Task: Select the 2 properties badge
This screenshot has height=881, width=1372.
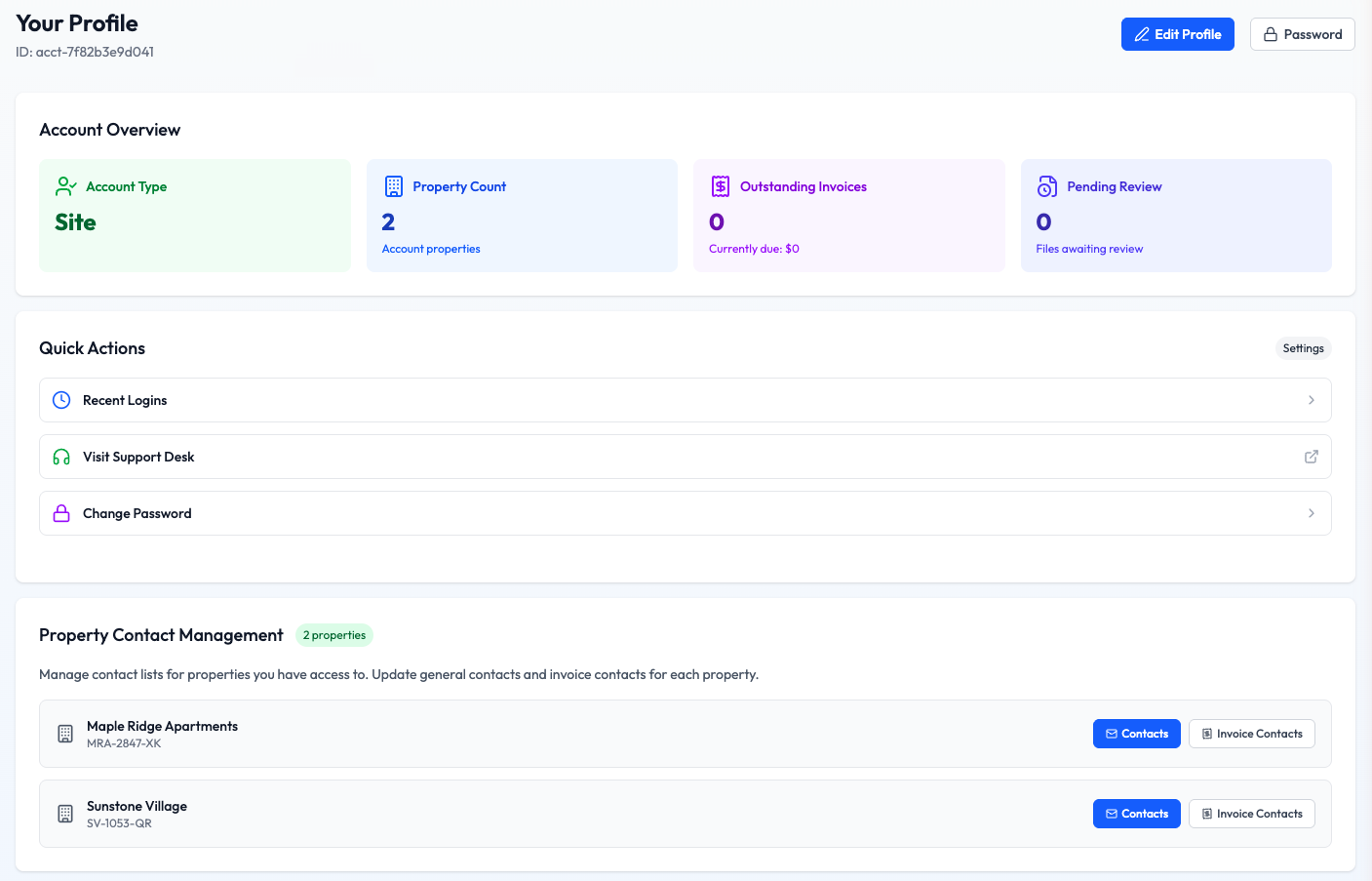Action: (334, 635)
